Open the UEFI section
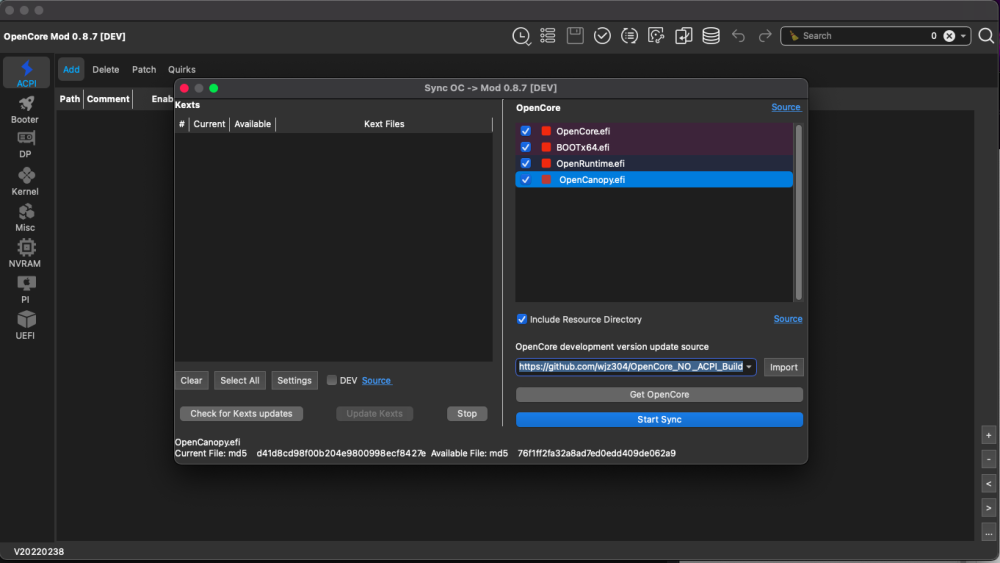The image size is (1000, 563). tap(25, 325)
